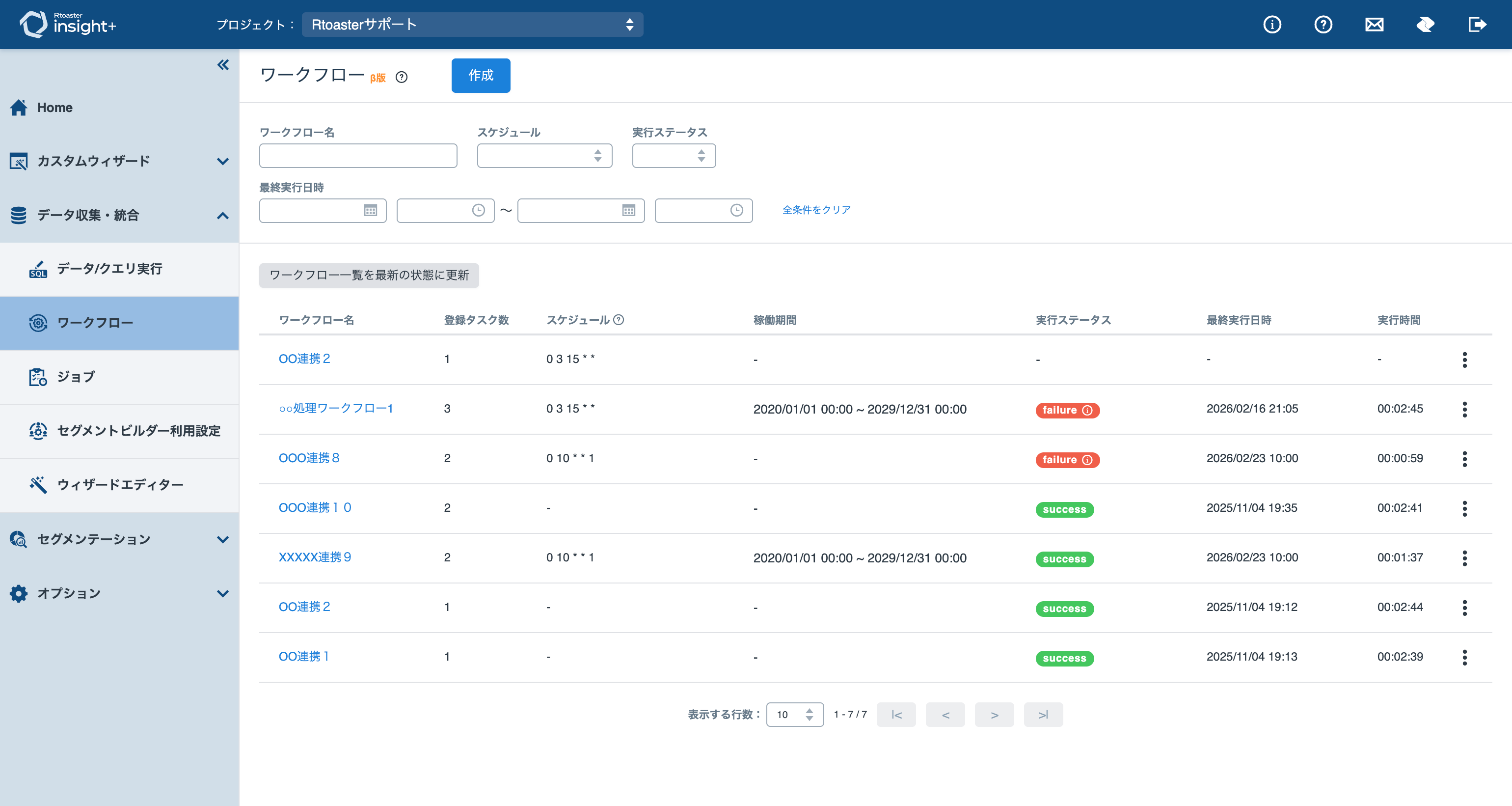Click the Rtoaster insight+ logo
1512x806 pixels.
[x=68, y=24]
